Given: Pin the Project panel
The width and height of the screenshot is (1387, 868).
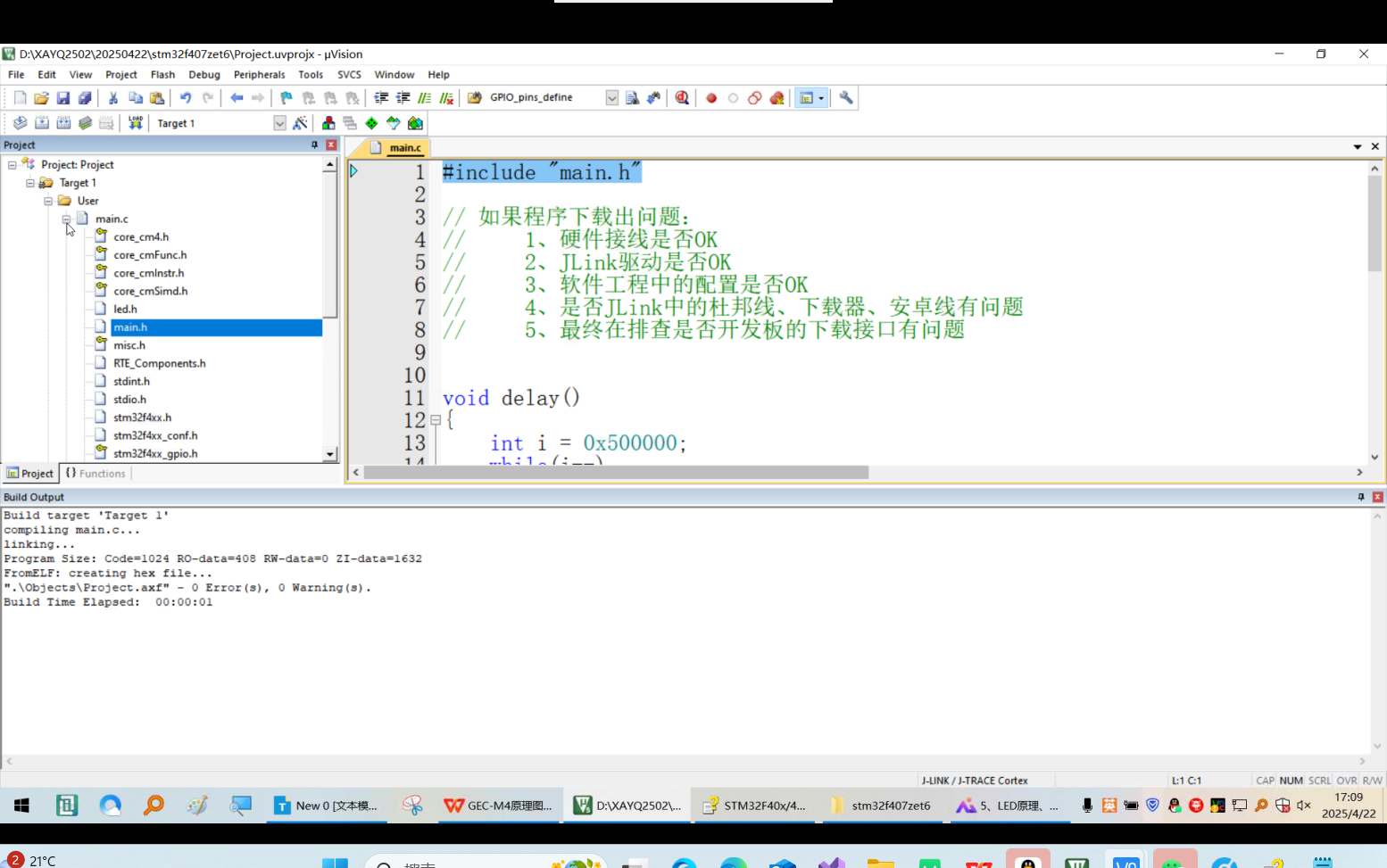Looking at the screenshot, I should point(314,144).
